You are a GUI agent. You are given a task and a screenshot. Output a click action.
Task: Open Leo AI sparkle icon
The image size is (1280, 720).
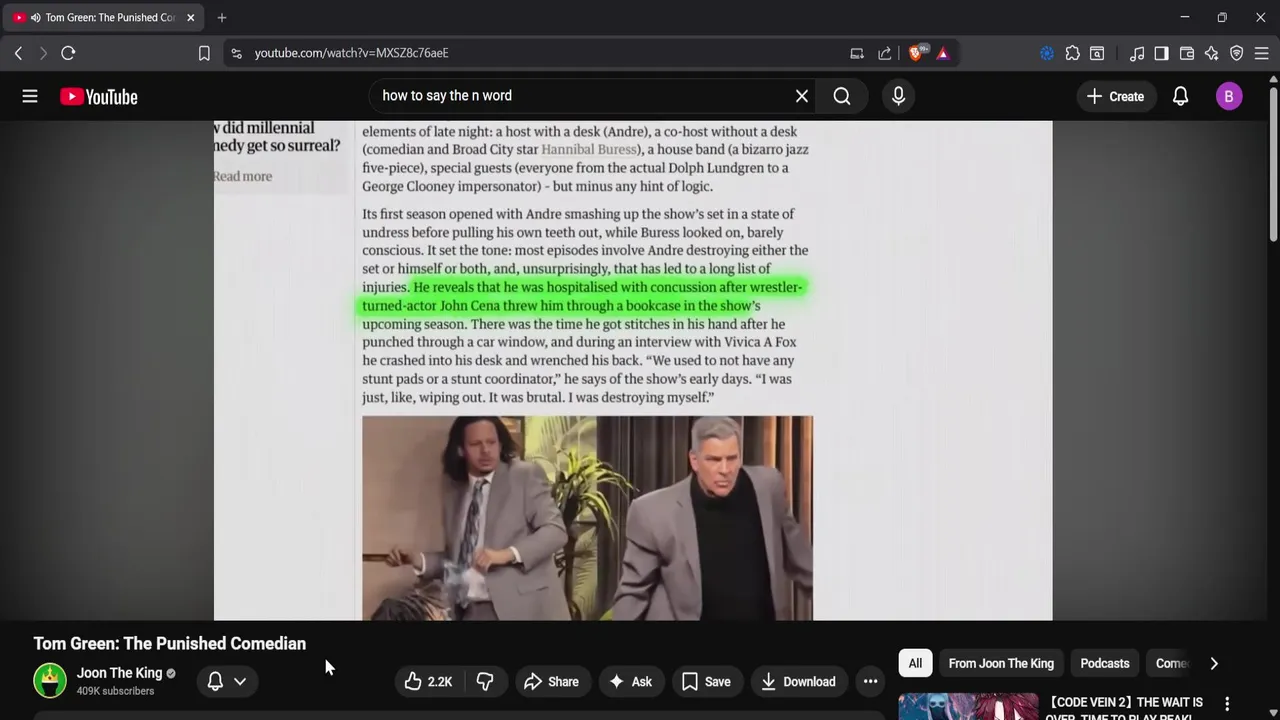[x=1211, y=53]
